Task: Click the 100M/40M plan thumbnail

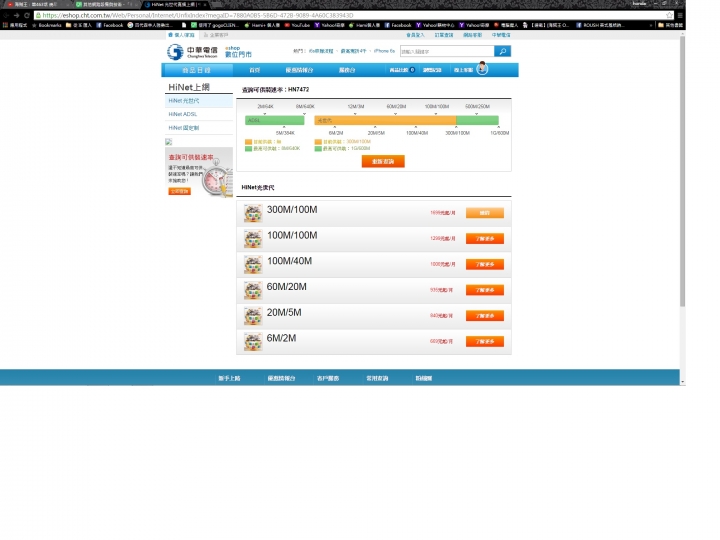Action: [x=253, y=265]
